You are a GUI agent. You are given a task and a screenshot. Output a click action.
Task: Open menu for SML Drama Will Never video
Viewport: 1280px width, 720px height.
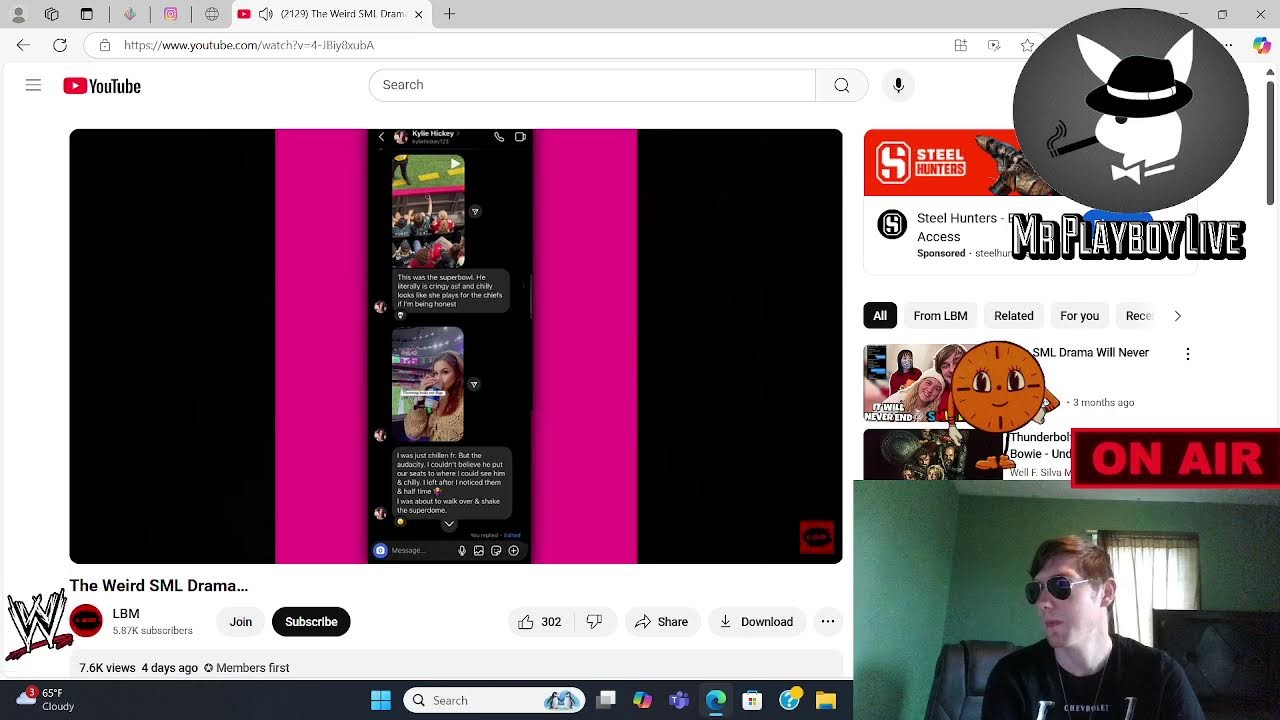[1188, 354]
